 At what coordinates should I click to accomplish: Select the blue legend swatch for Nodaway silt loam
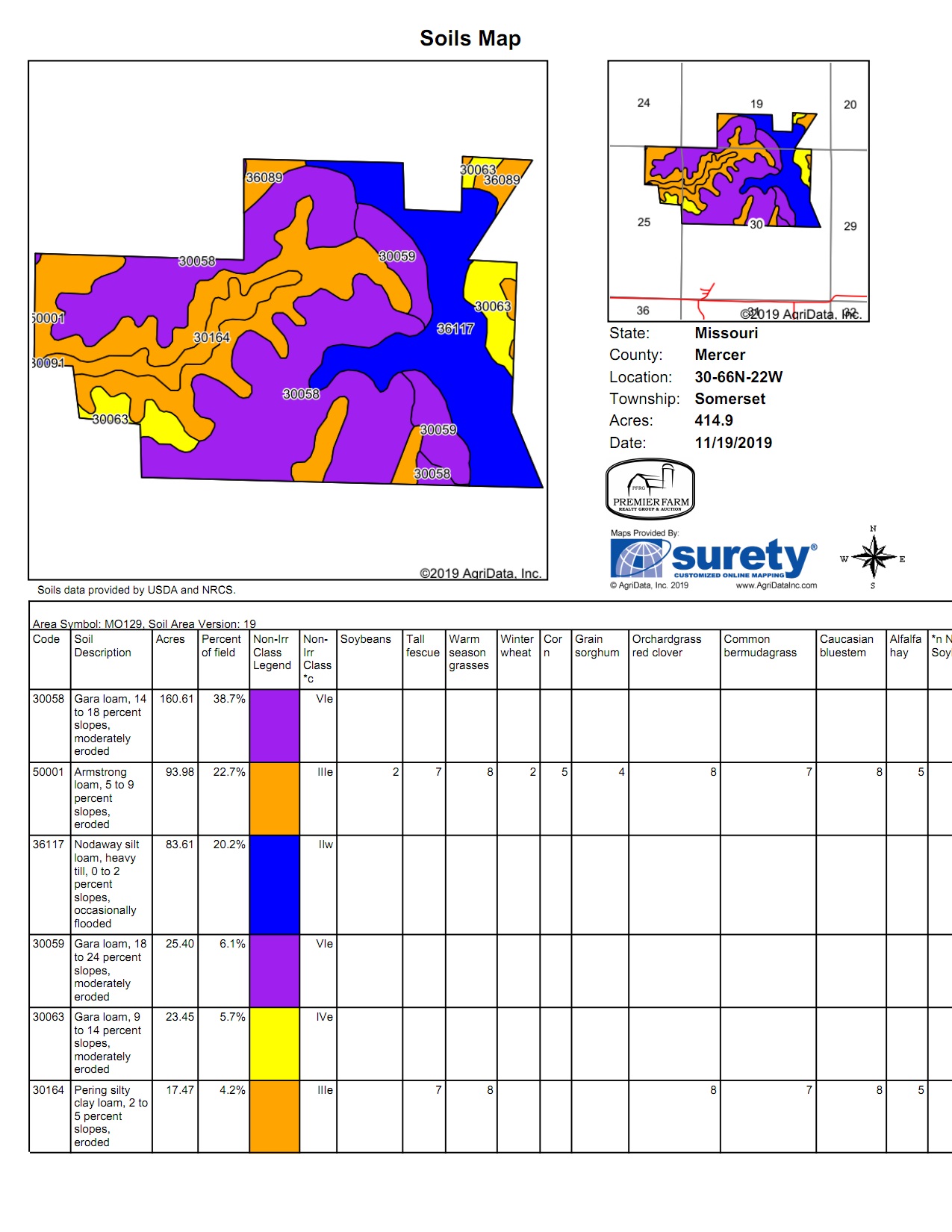(274, 885)
